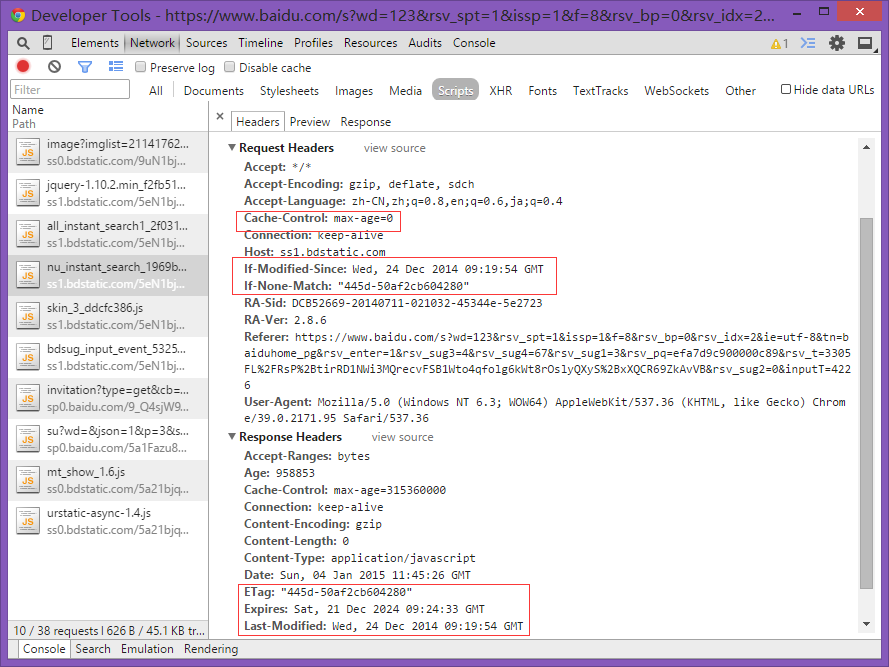Open the Profiles panel
The height and width of the screenshot is (667, 889).
point(314,43)
